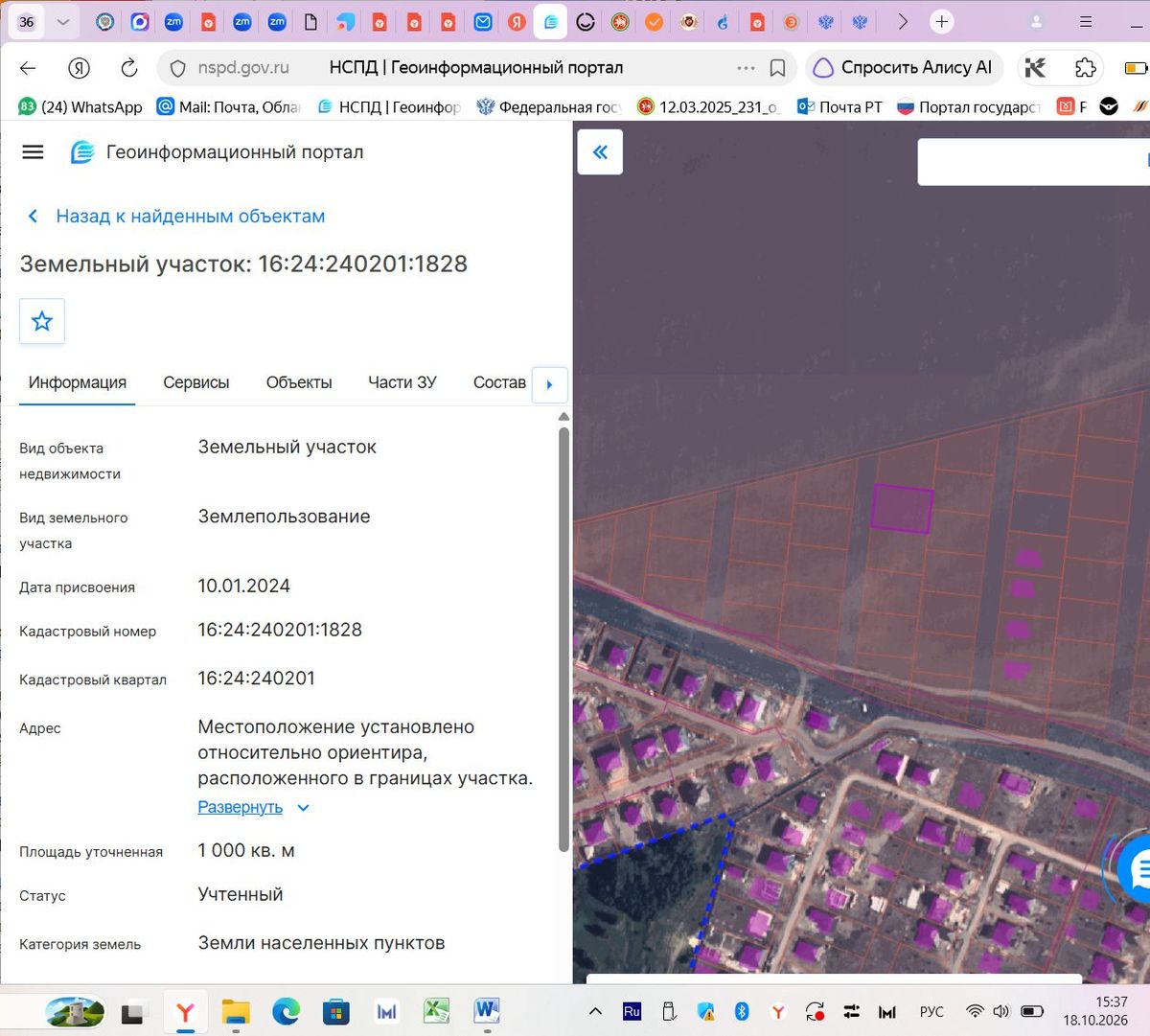Open the Почта РТ bookmark
Image resolution: width=1150 pixels, height=1036 pixels.
tap(840, 106)
